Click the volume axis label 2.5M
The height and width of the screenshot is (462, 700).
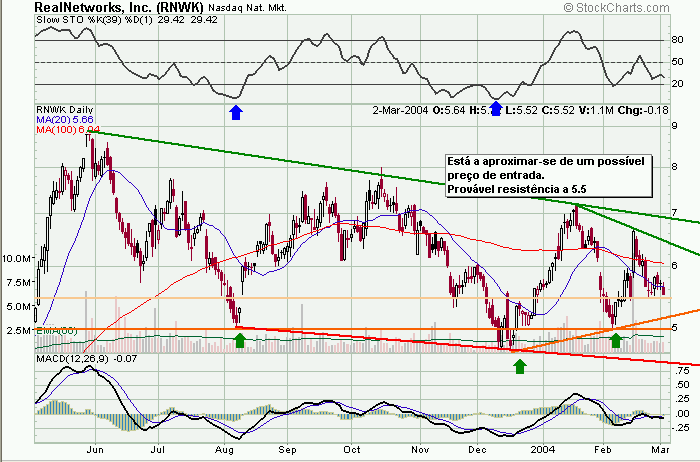point(19,330)
